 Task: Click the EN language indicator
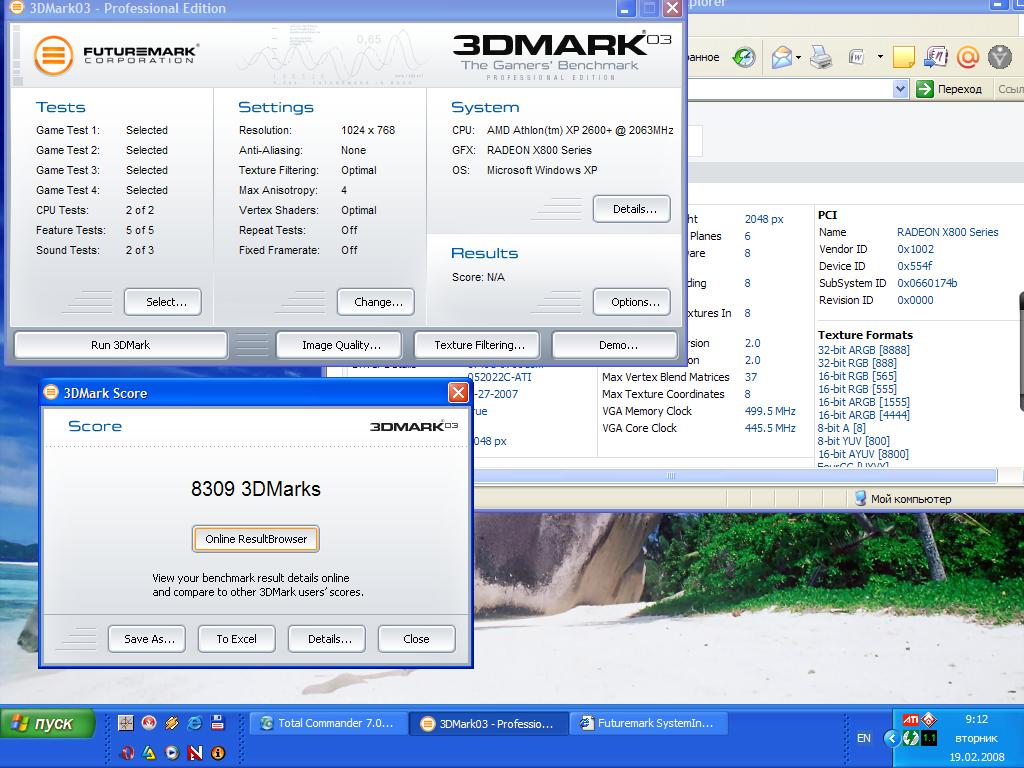tap(863, 738)
